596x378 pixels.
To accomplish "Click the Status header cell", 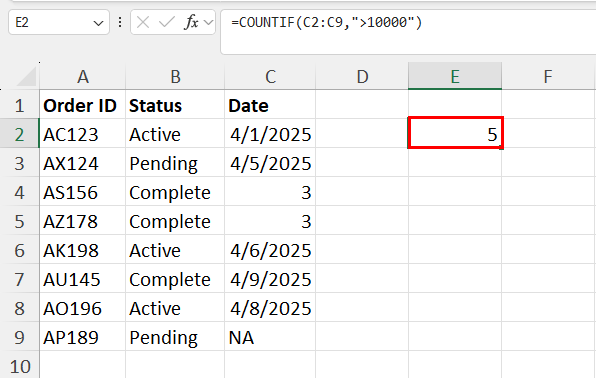I will point(175,105).
